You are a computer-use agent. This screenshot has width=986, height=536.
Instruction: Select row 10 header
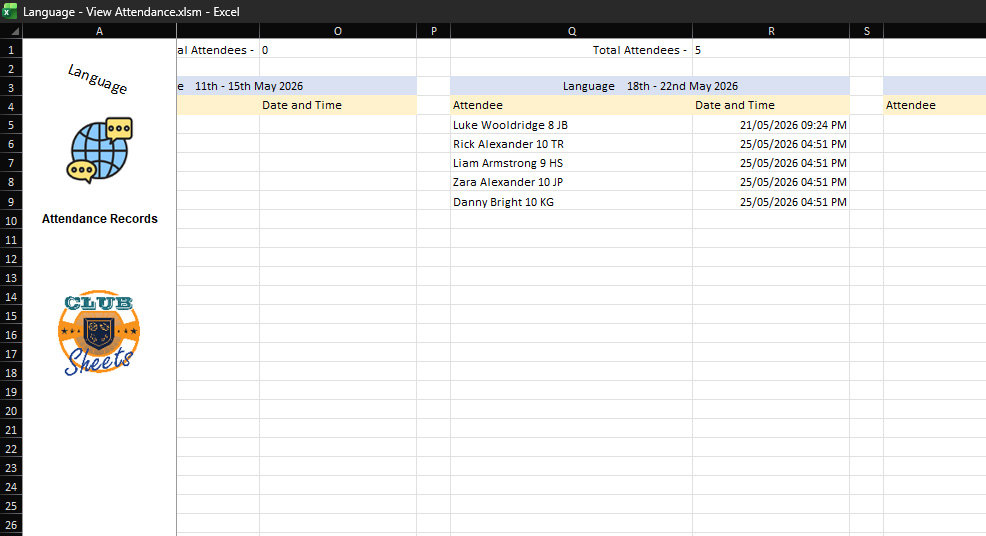point(11,221)
